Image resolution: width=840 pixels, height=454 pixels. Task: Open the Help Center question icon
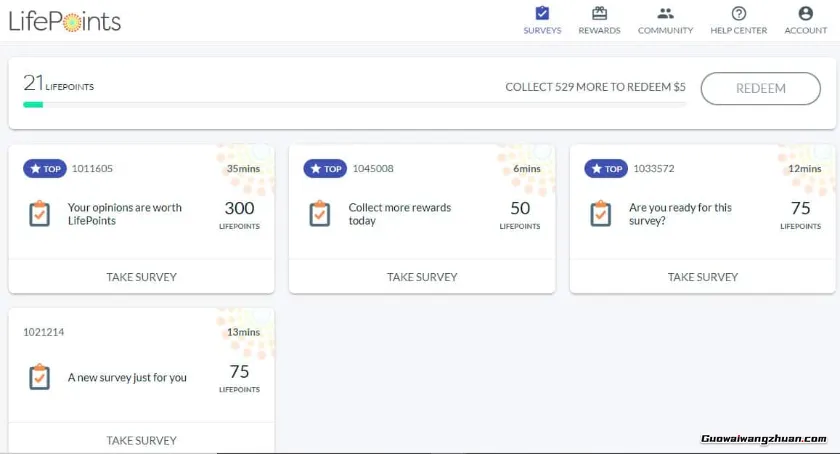pos(738,14)
